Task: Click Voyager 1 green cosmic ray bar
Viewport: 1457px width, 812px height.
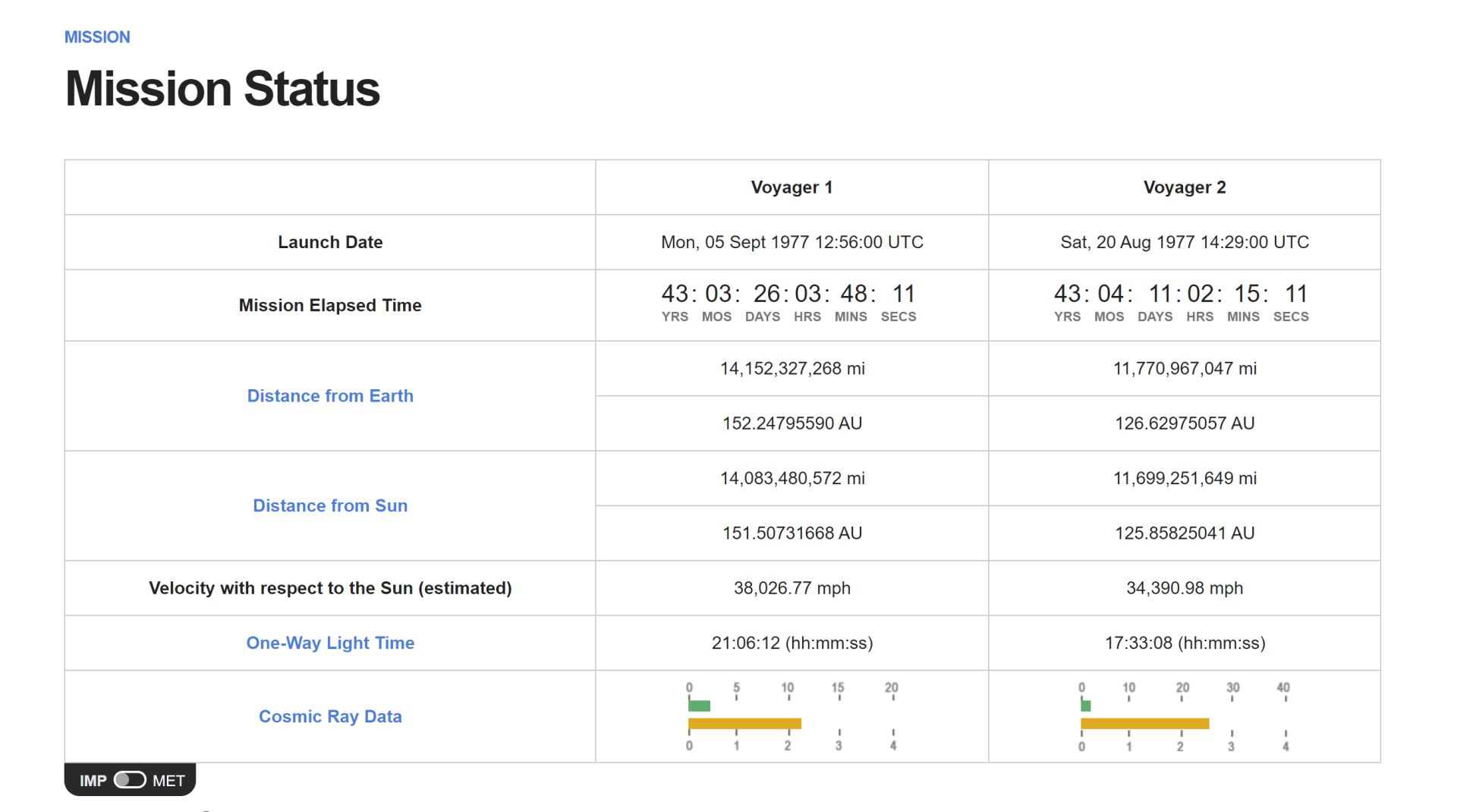Action: click(699, 707)
